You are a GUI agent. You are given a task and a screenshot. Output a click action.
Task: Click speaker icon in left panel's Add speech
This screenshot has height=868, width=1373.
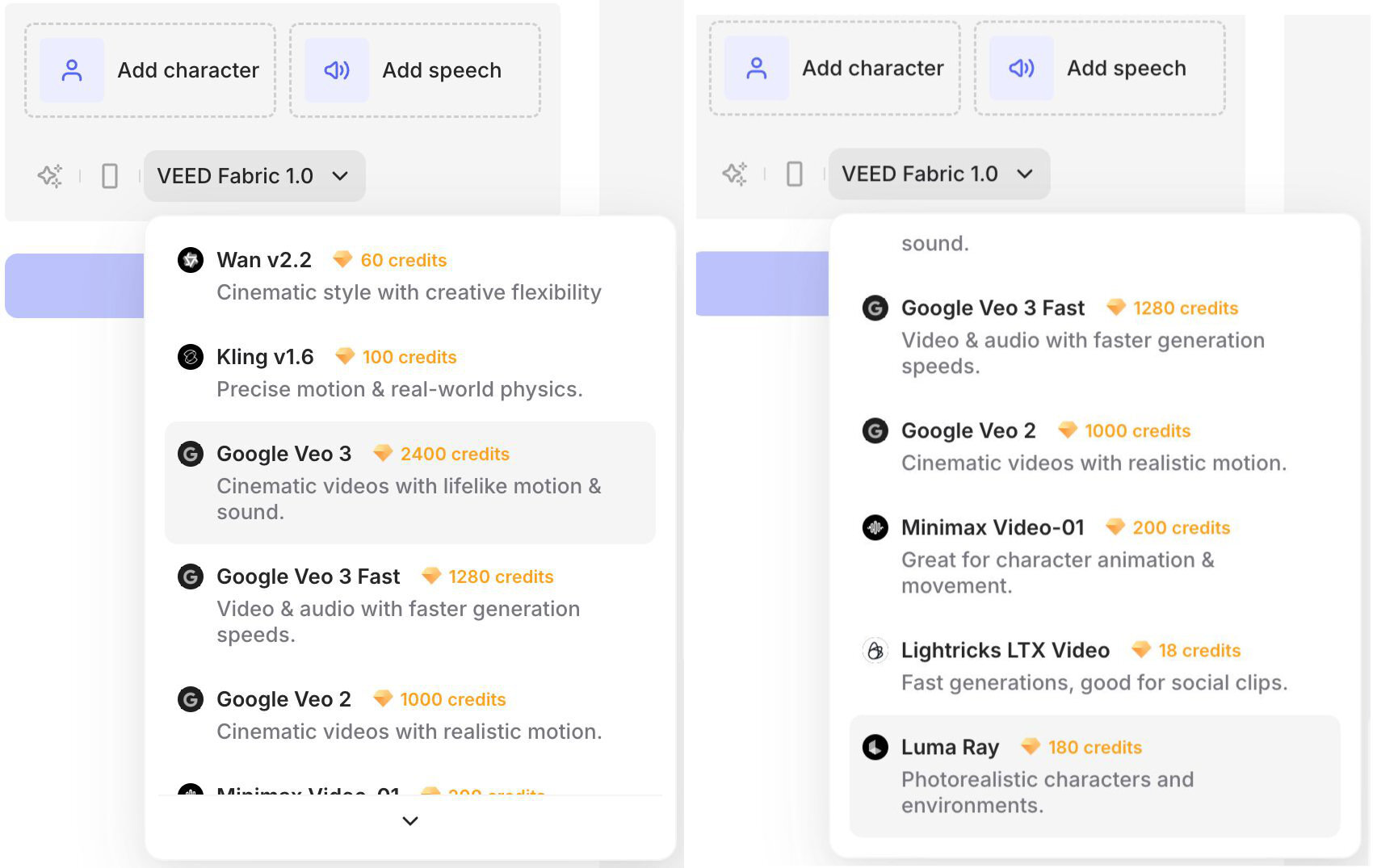(337, 70)
